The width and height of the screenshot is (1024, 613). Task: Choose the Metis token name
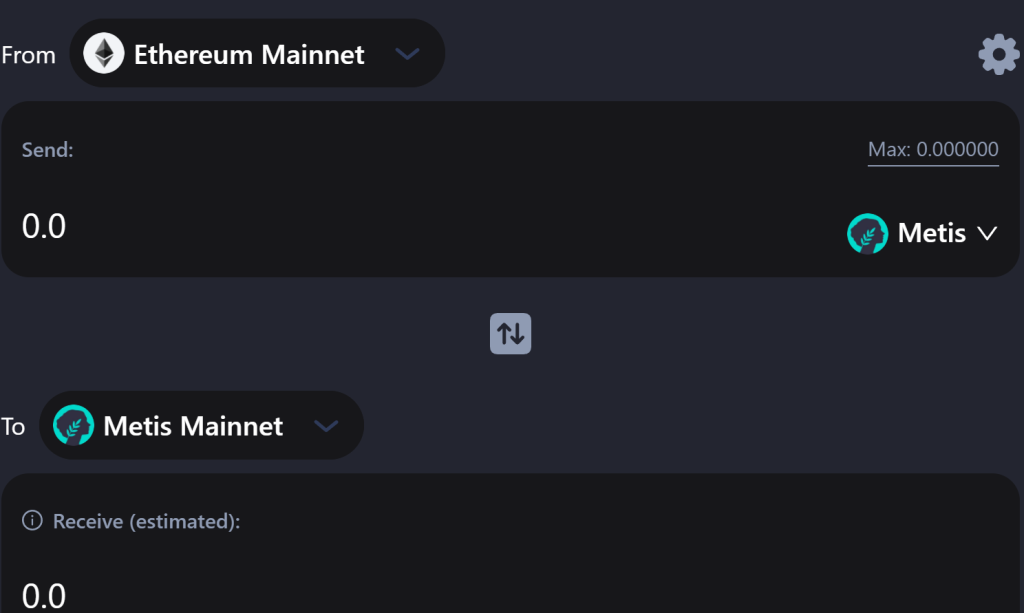click(x=931, y=233)
